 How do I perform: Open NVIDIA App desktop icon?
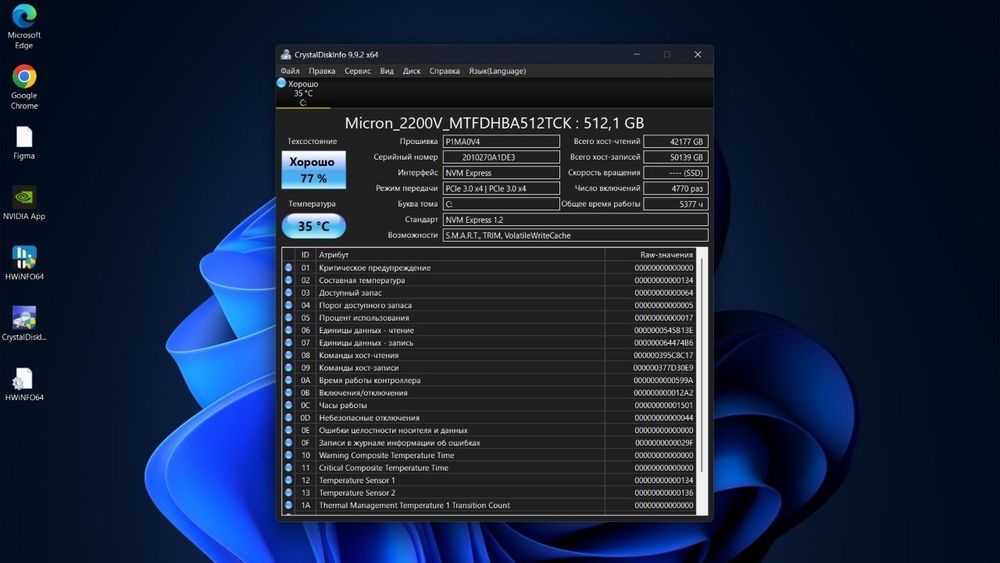24,203
